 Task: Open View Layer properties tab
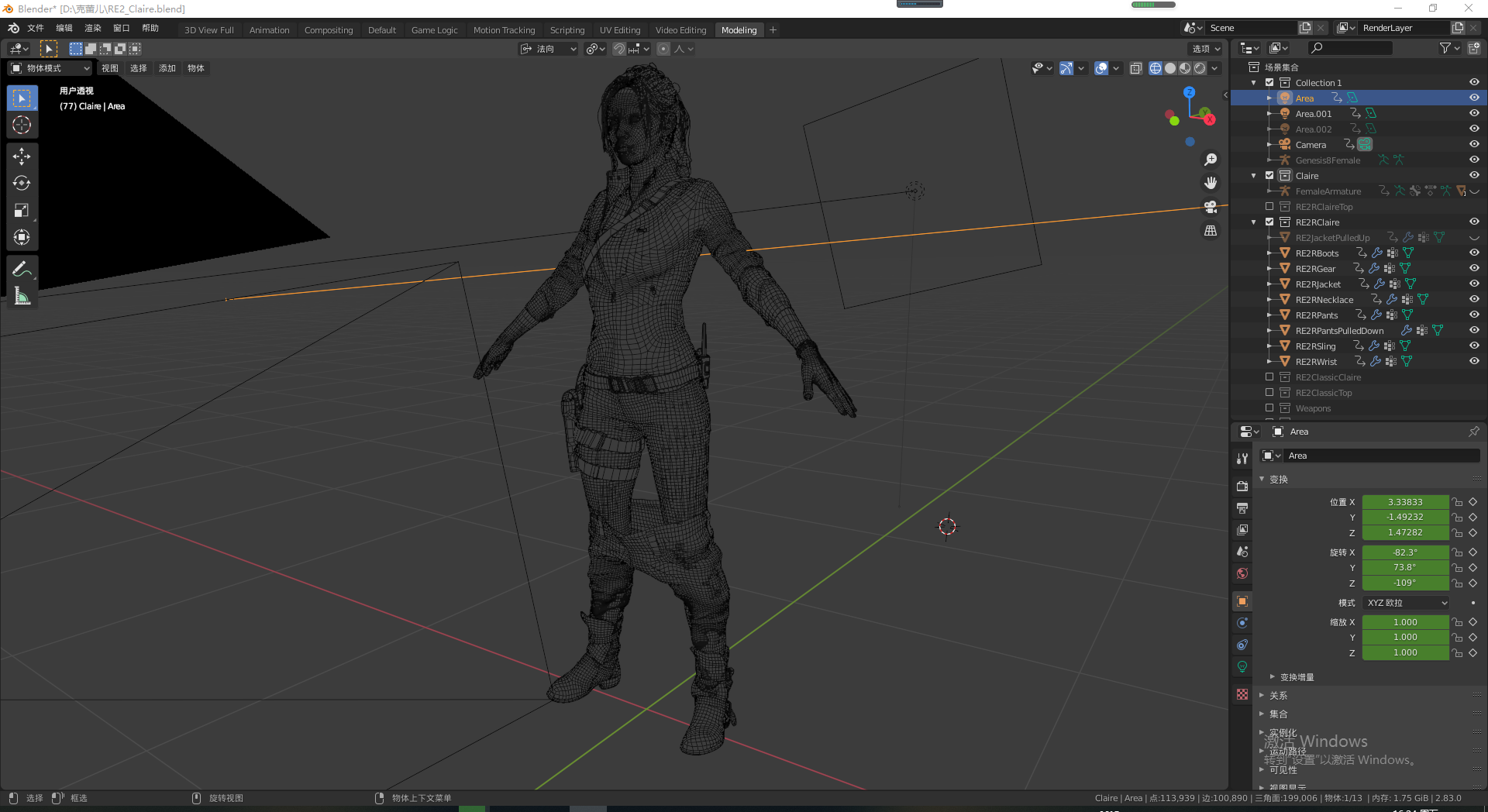coord(1242,530)
